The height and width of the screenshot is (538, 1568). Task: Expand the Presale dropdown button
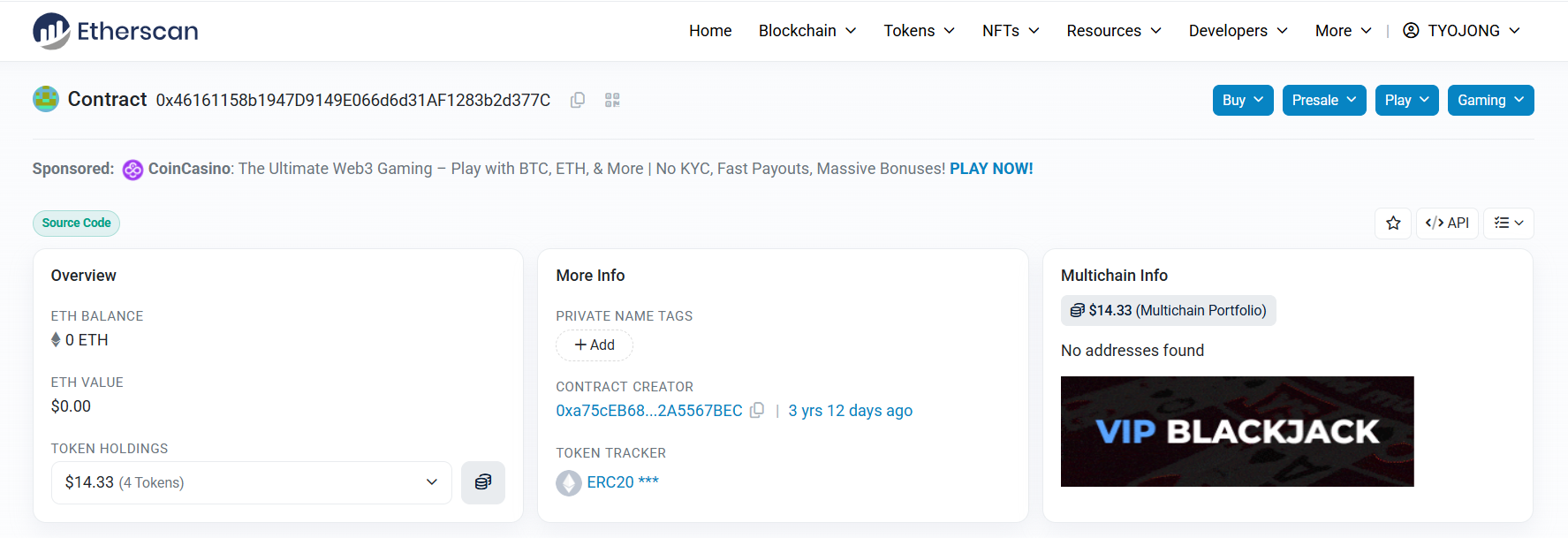coord(1324,101)
